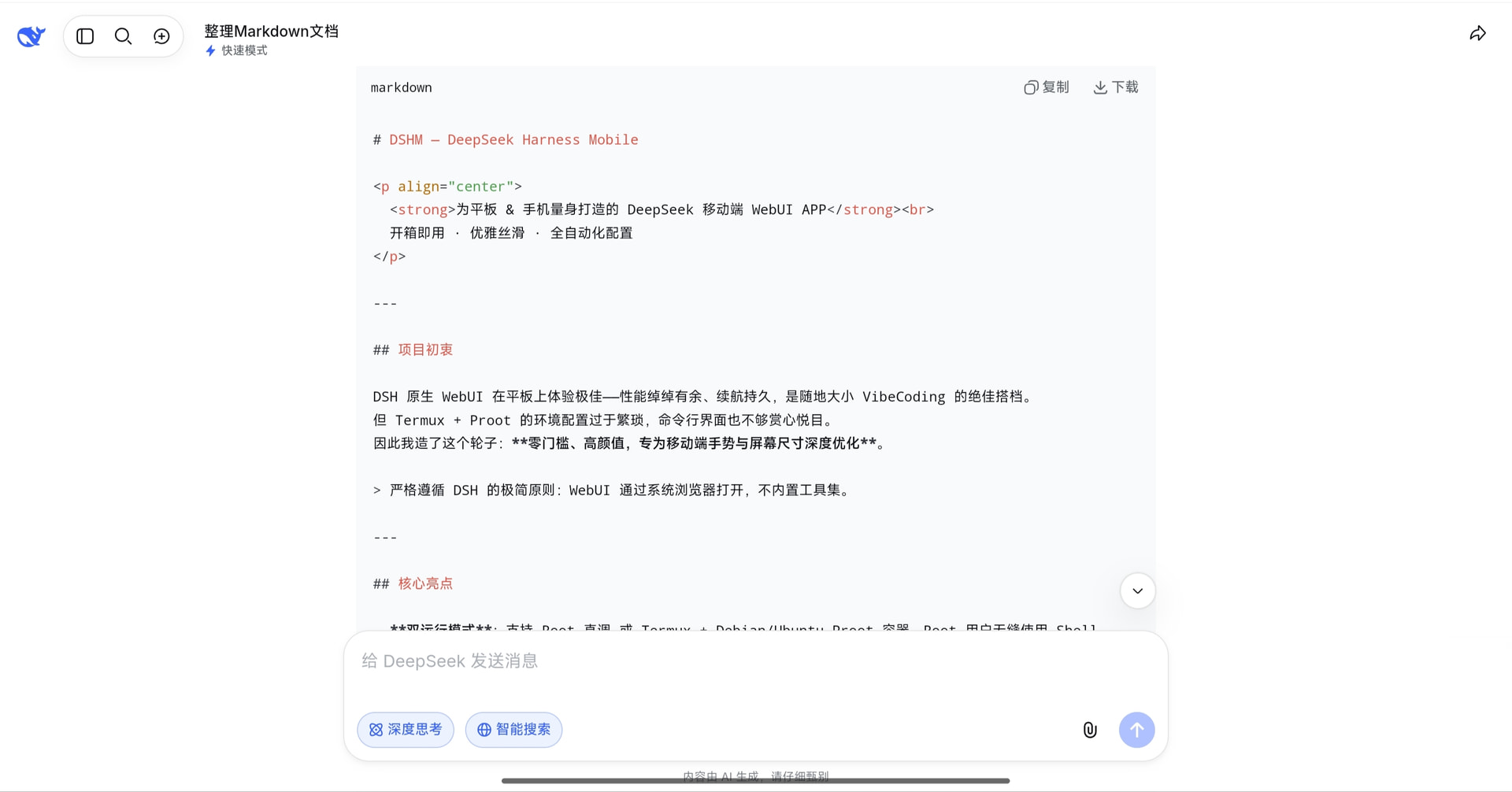Viewport: 1512px width, 792px height.
Task: Jump to bottom with chevron button
Action: pyautogui.click(x=1137, y=591)
